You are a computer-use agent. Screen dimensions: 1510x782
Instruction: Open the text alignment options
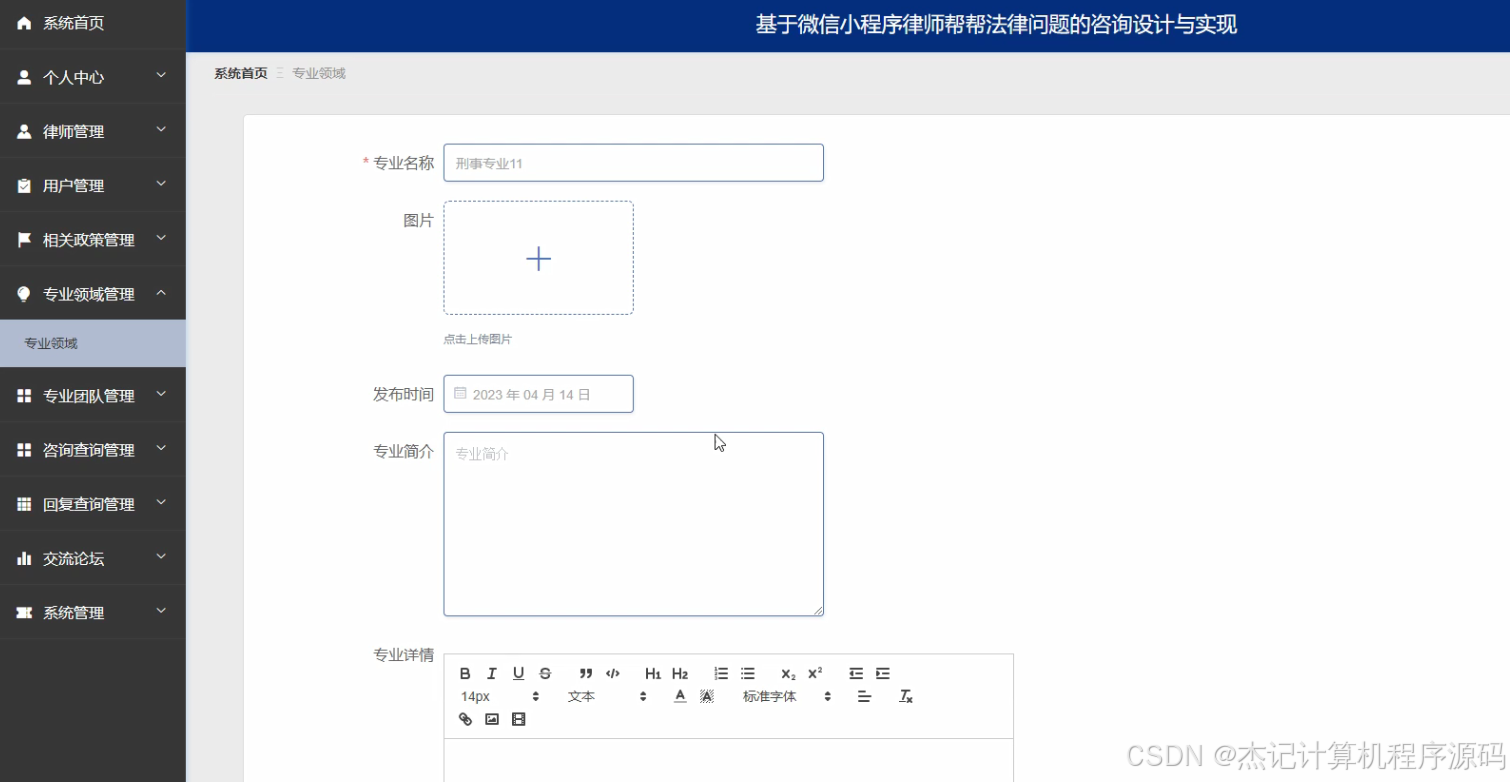[865, 696]
